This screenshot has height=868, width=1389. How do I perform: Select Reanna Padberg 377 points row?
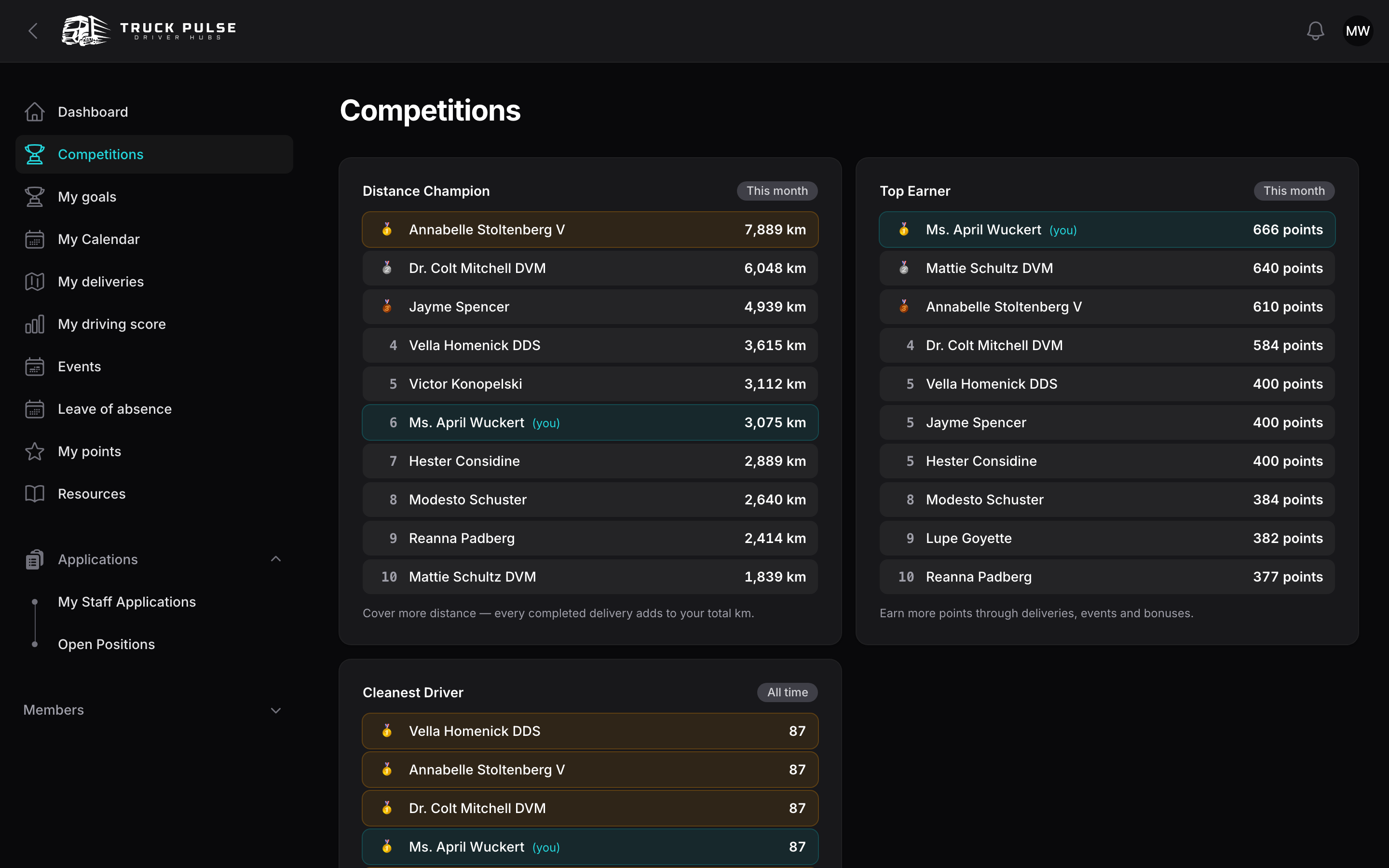point(1107,577)
